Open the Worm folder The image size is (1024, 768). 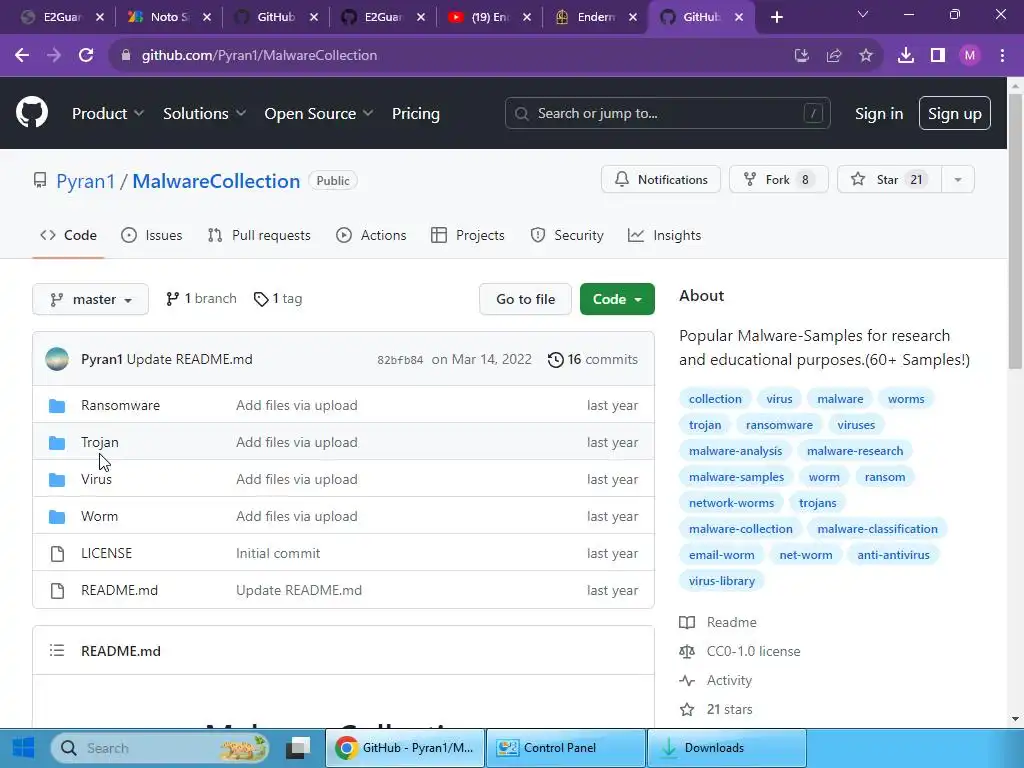click(x=99, y=517)
